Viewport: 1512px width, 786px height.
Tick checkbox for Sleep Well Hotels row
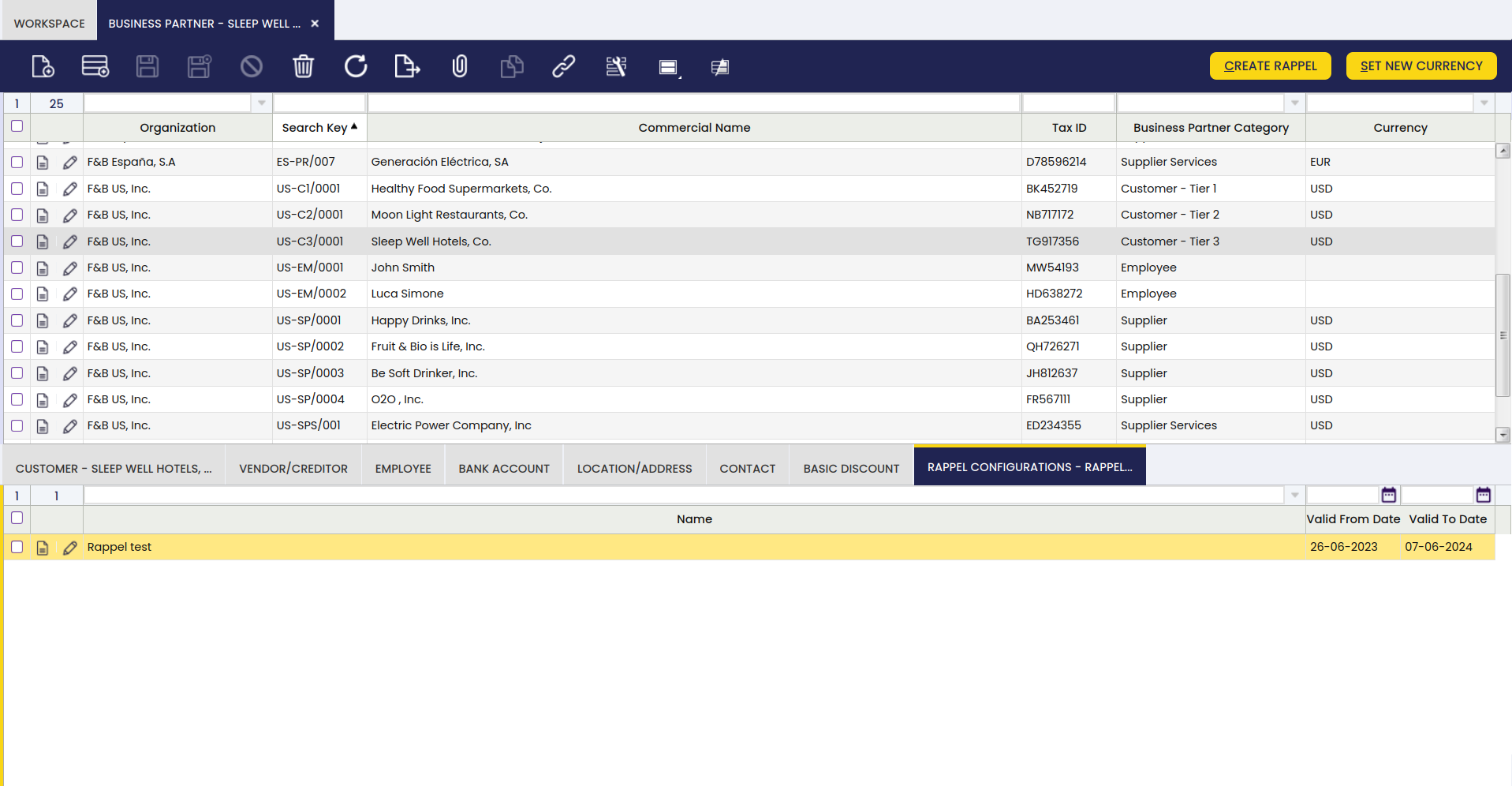click(17, 241)
